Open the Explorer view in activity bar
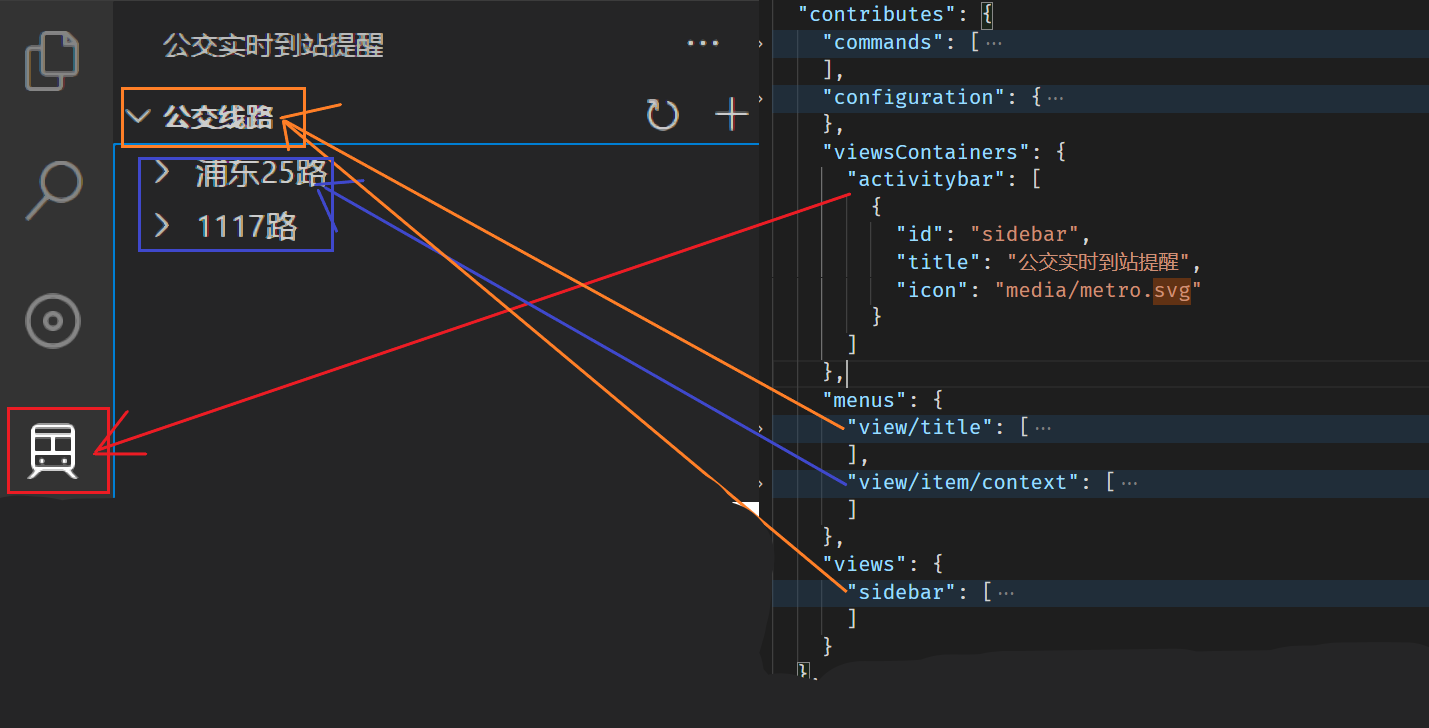Image resolution: width=1429 pixels, height=728 pixels. click(x=51, y=60)
